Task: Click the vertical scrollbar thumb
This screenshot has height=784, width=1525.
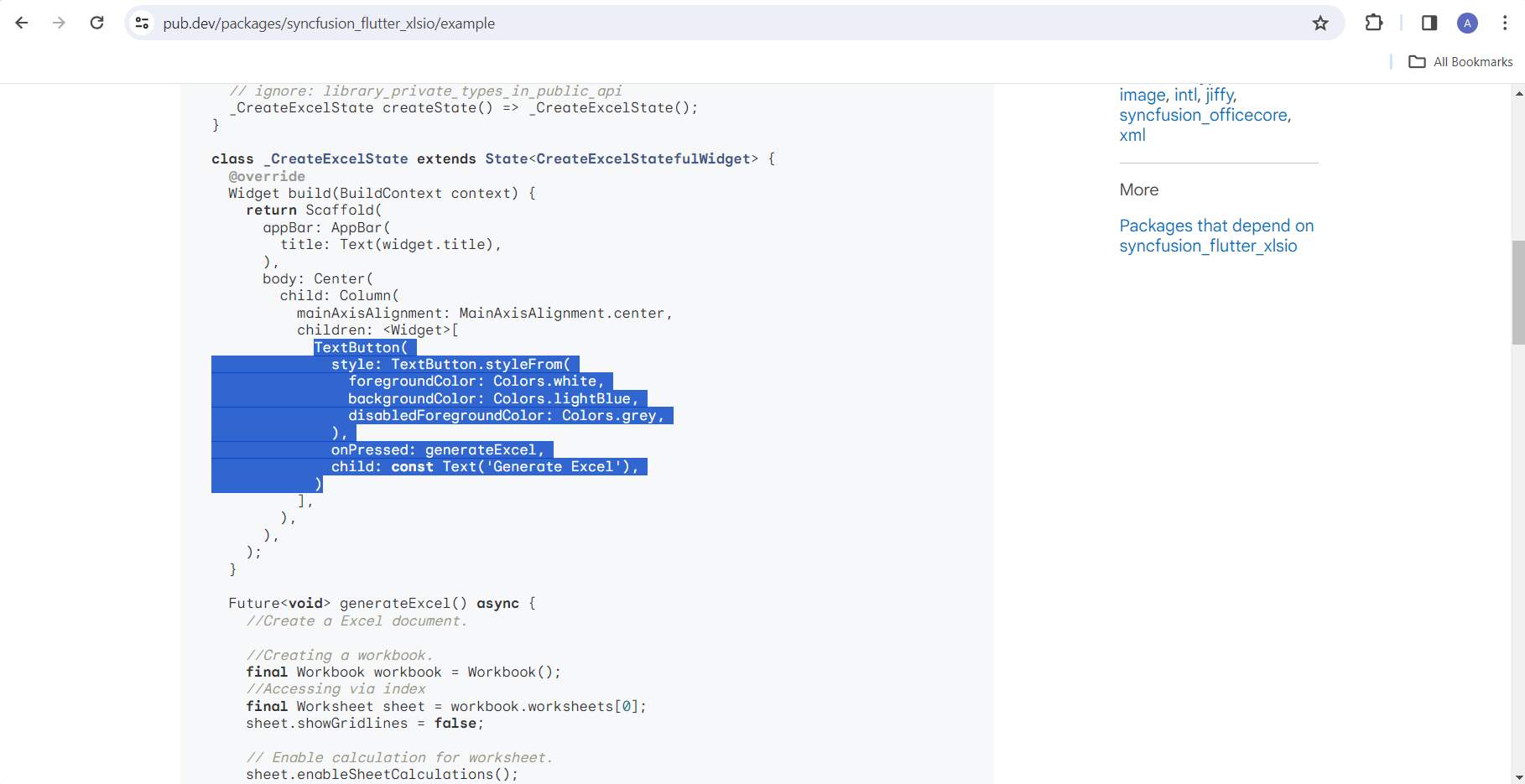Action: (x=1518, y=293)
